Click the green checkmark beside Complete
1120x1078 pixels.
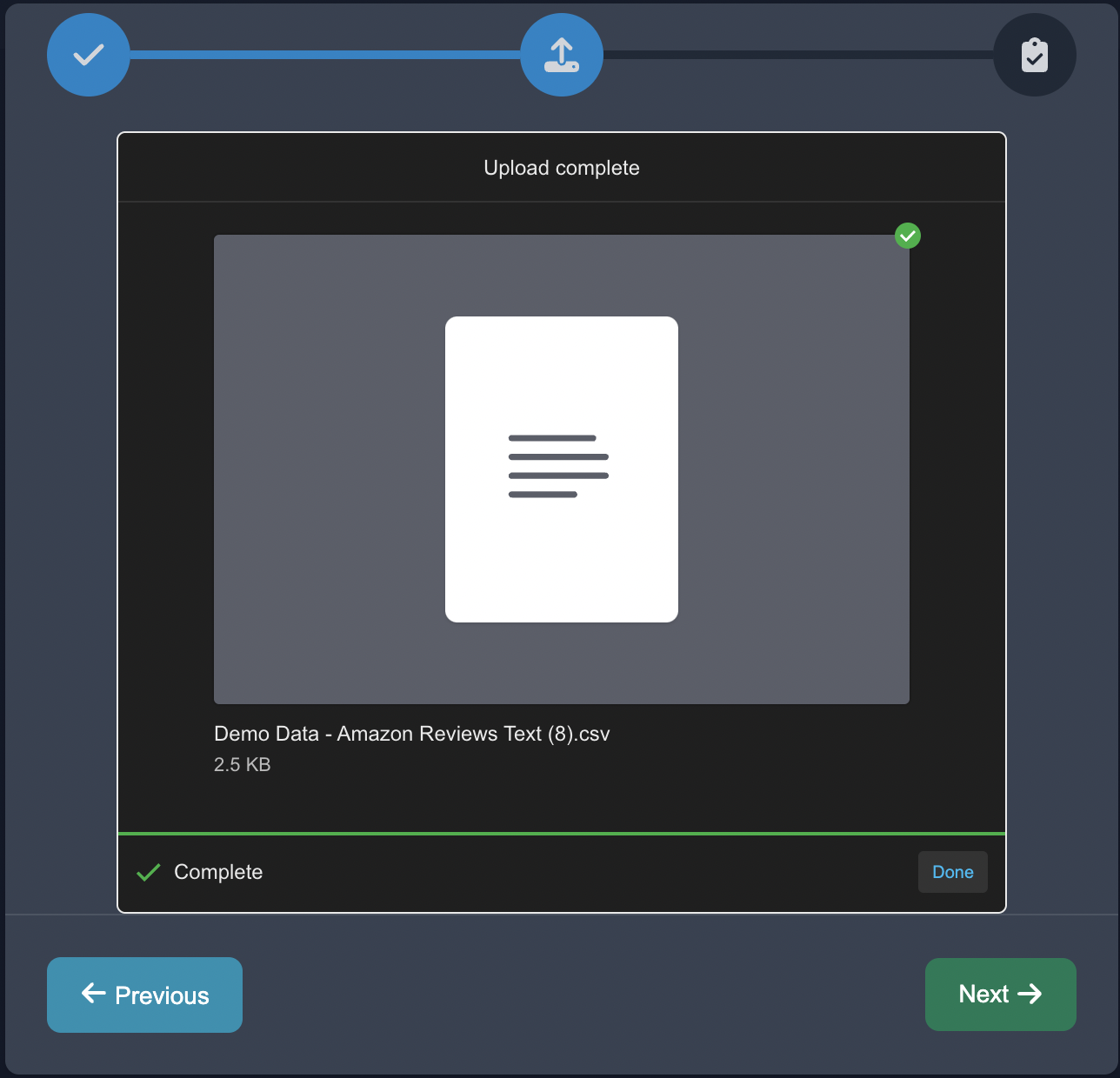coord(149,872)
